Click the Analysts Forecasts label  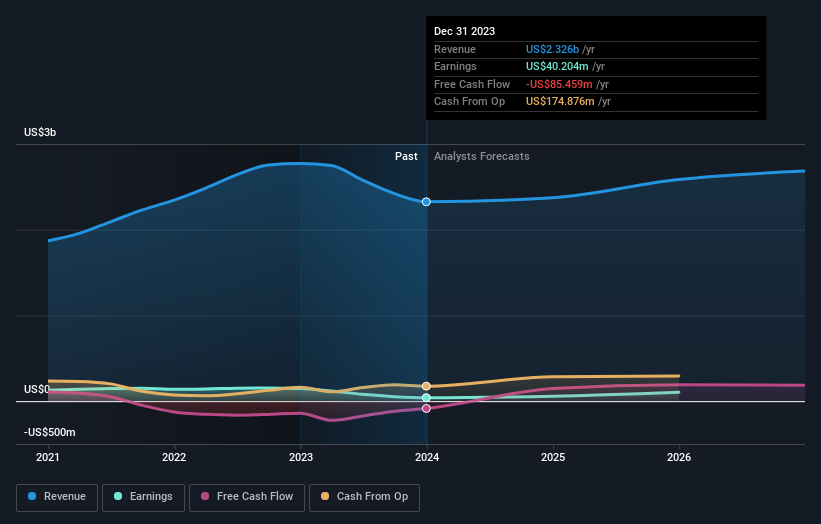click(x=482, y=156)
